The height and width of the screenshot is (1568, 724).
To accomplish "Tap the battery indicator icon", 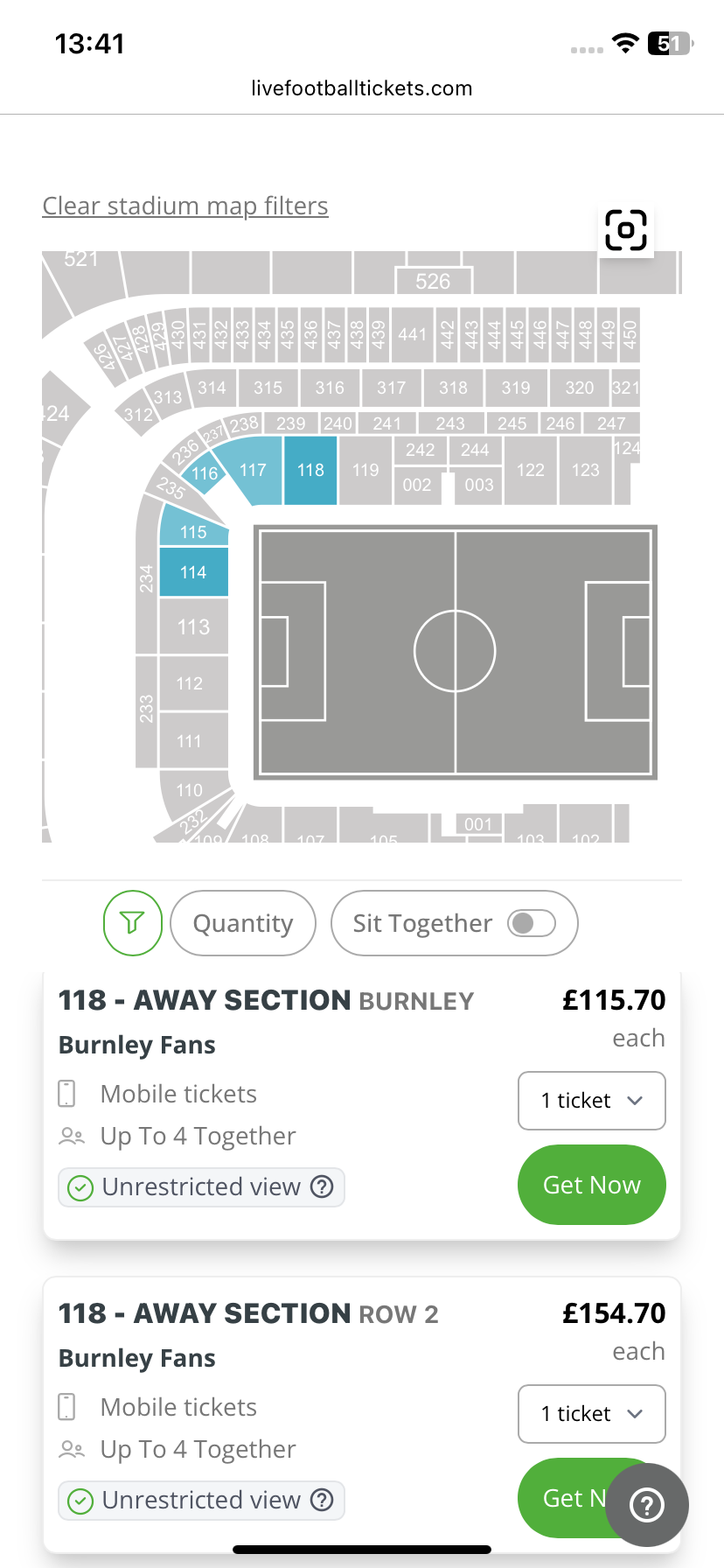I will [670, 44].
